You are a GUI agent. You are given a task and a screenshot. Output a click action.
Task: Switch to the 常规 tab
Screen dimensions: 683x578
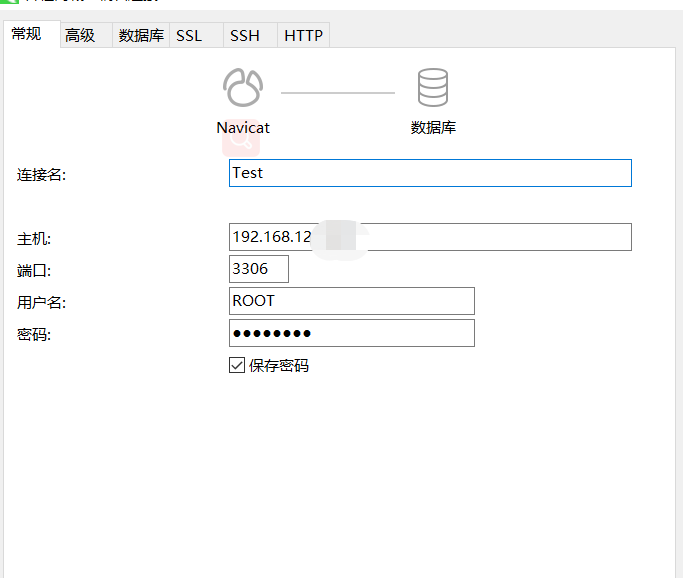pos(26,35)
